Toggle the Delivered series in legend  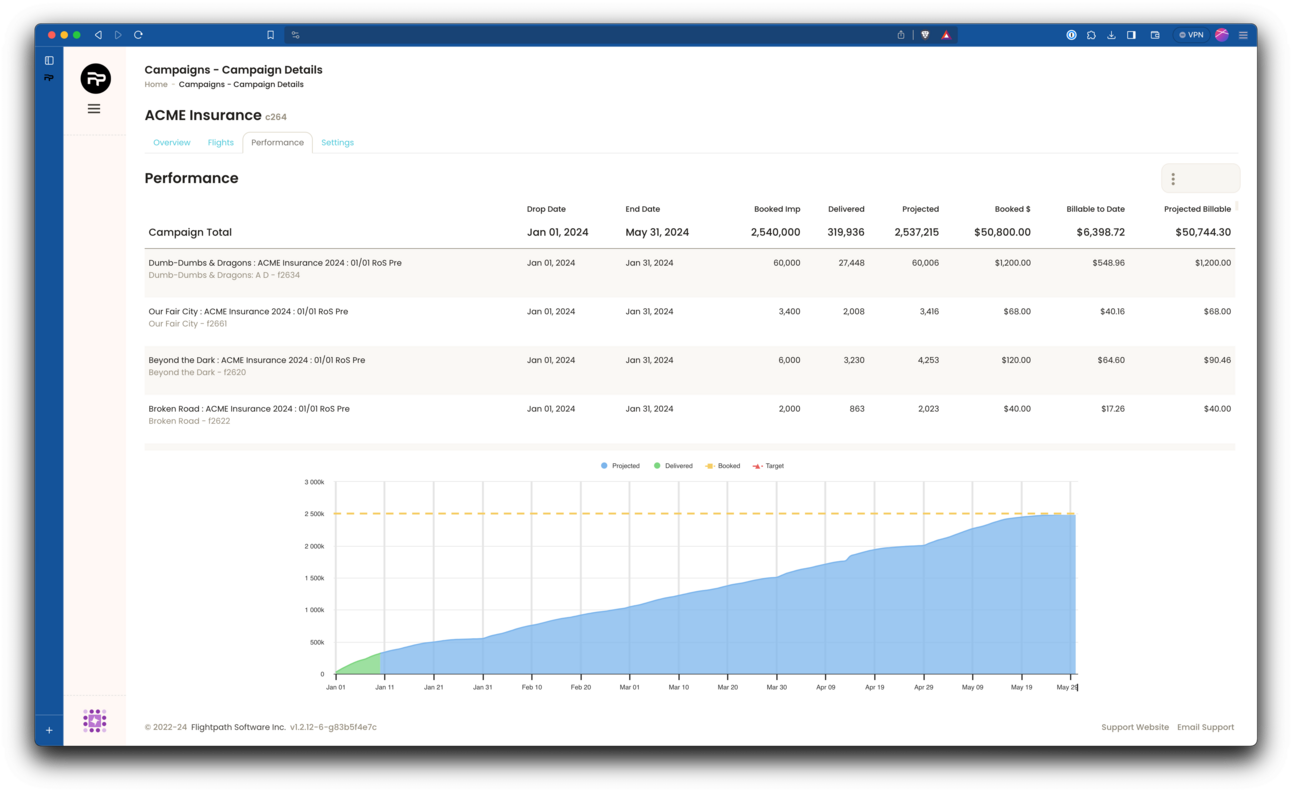(x=673, y=466)
